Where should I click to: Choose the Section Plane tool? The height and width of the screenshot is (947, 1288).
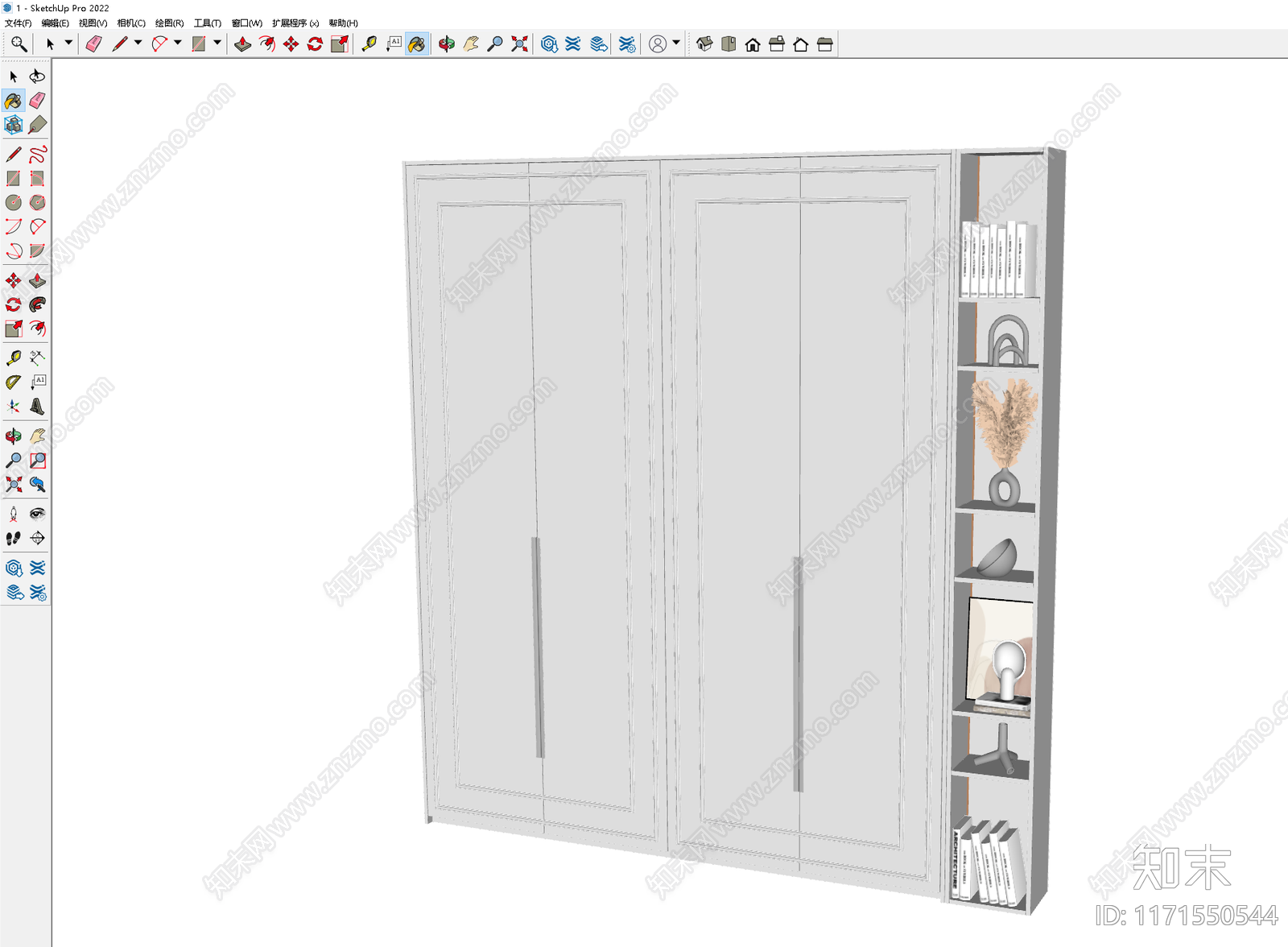coord(37,538)
